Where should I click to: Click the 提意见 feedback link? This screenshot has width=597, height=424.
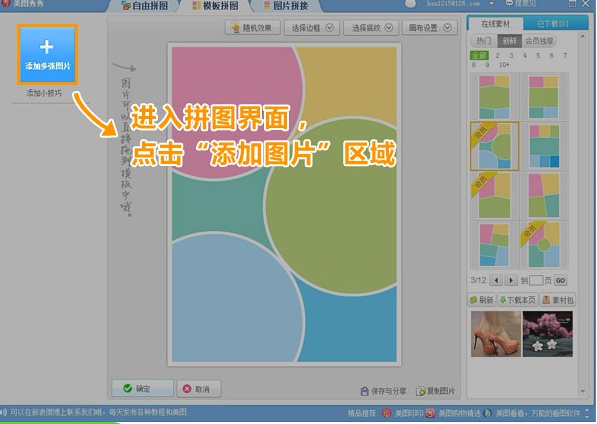pyautogui.click(x=520, y=3)
